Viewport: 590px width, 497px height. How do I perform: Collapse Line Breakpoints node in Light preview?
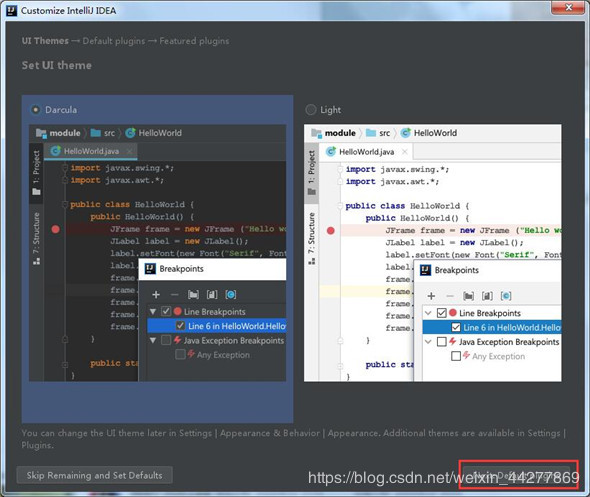pos(428,313)
